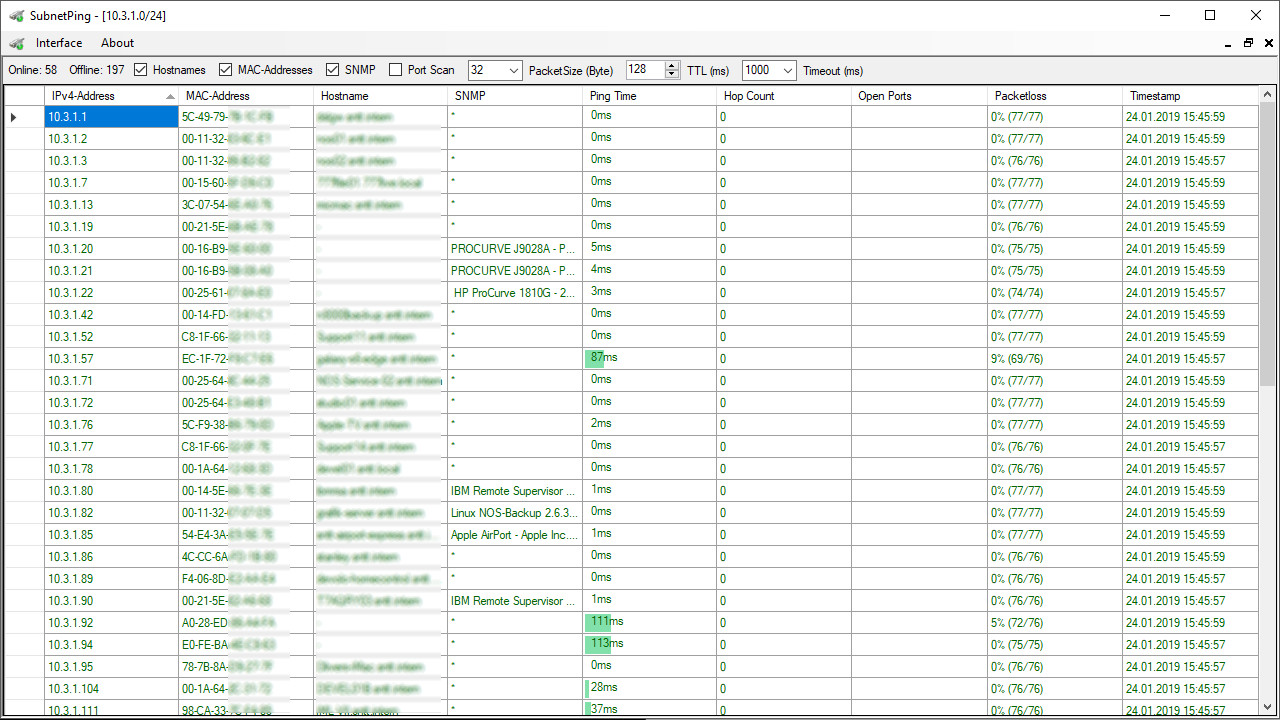Expand the dropdown showing value 1000
The height and width of the screenshot is (720, 1280).
pyautogui.click(x=788, y=70)
